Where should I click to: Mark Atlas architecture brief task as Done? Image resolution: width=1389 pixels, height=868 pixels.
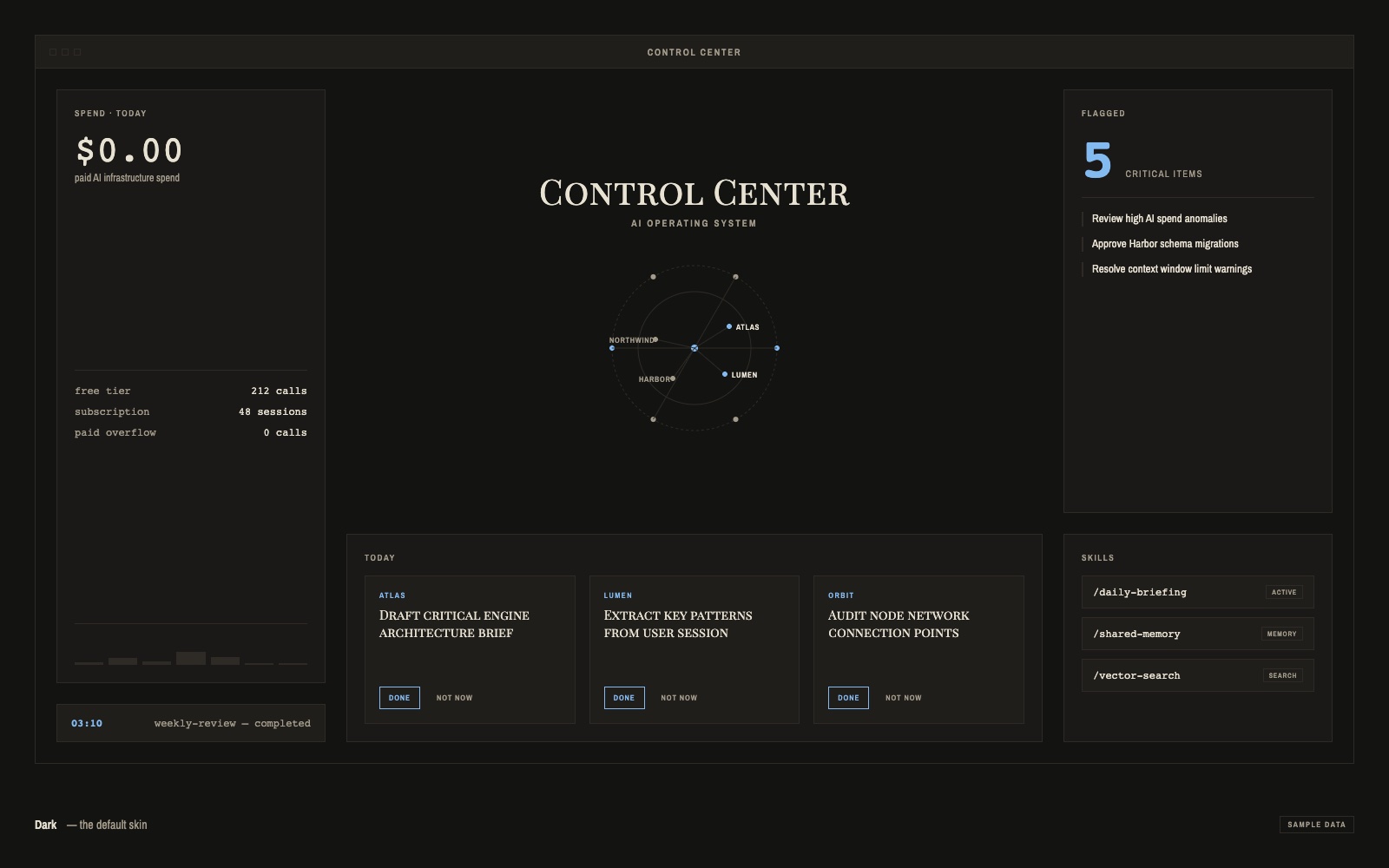click(x=399, y=698)
